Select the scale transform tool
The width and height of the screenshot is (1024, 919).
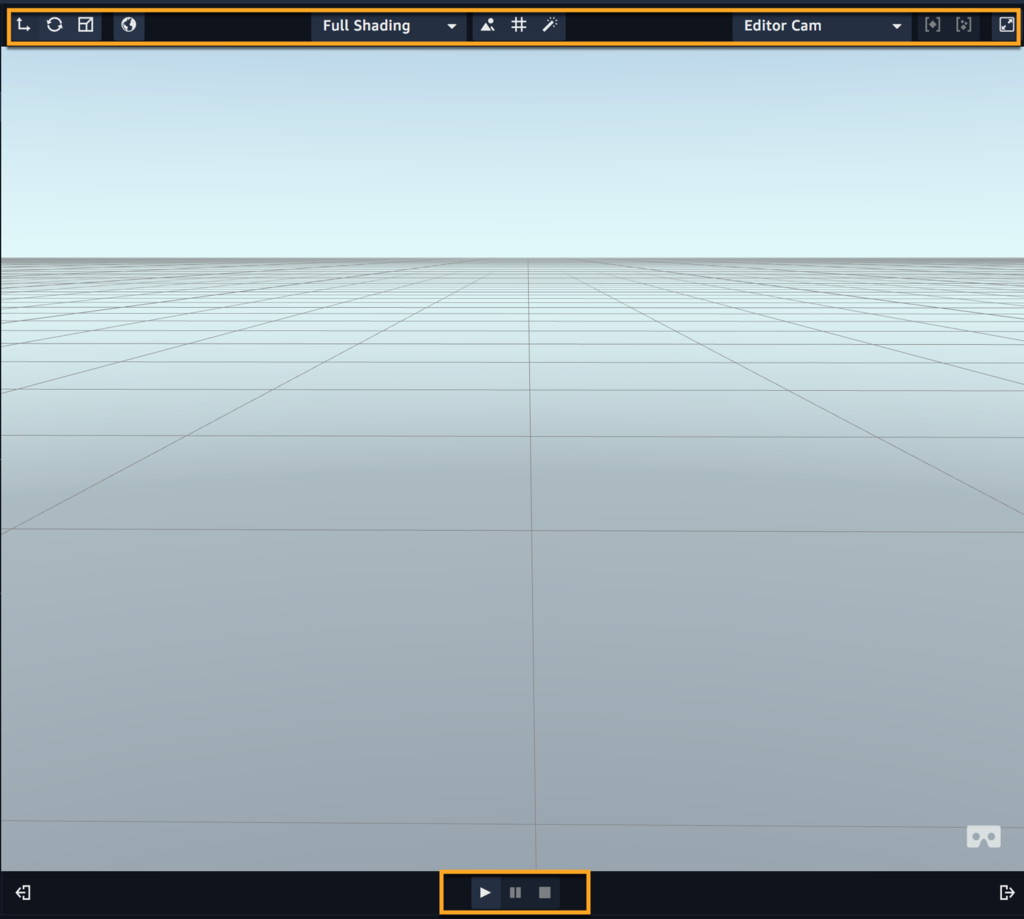[86, 25]
